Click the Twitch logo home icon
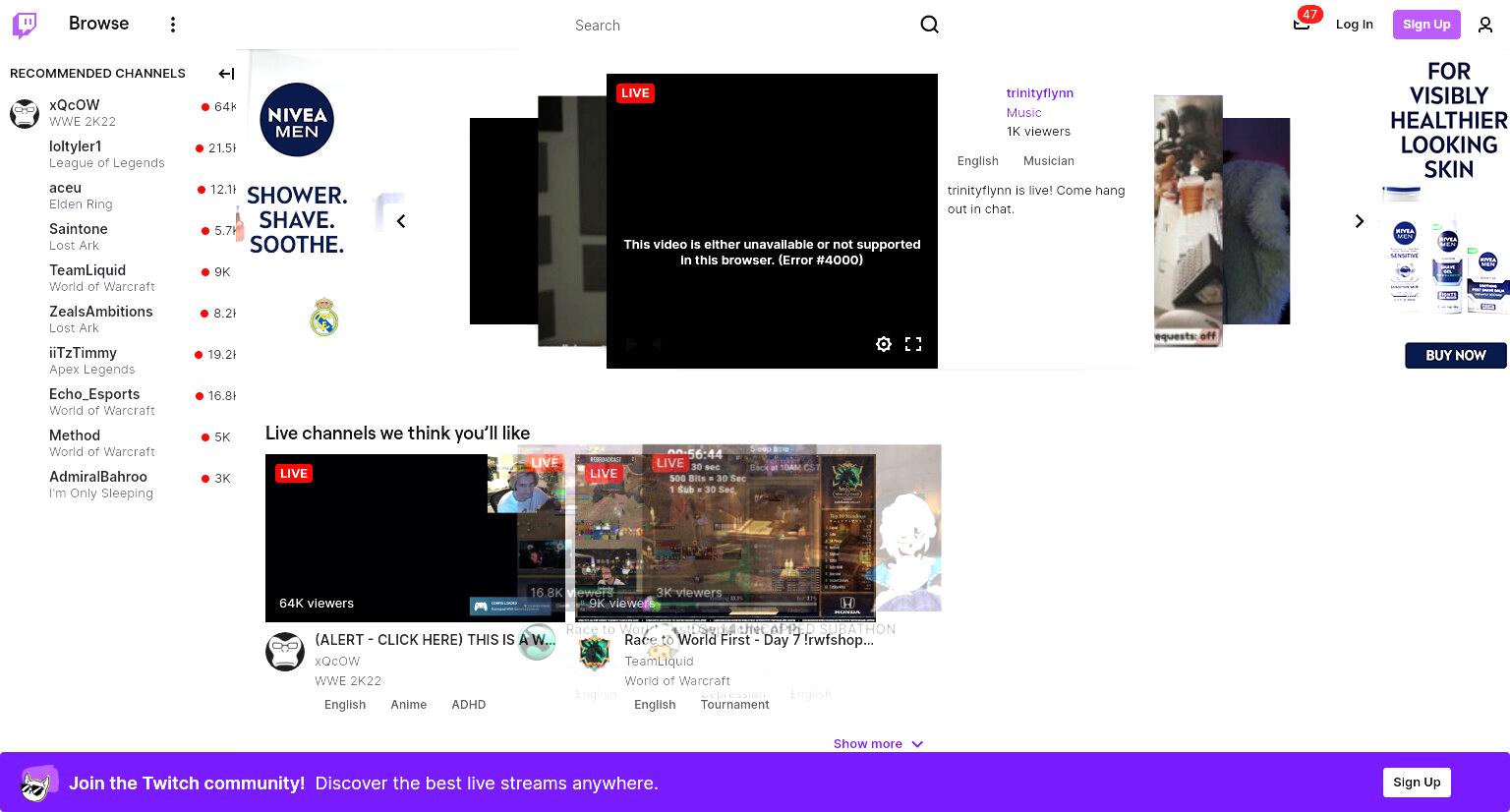Image resolution: width=1510 pixels, height=812 pixels. click(25, 25)
